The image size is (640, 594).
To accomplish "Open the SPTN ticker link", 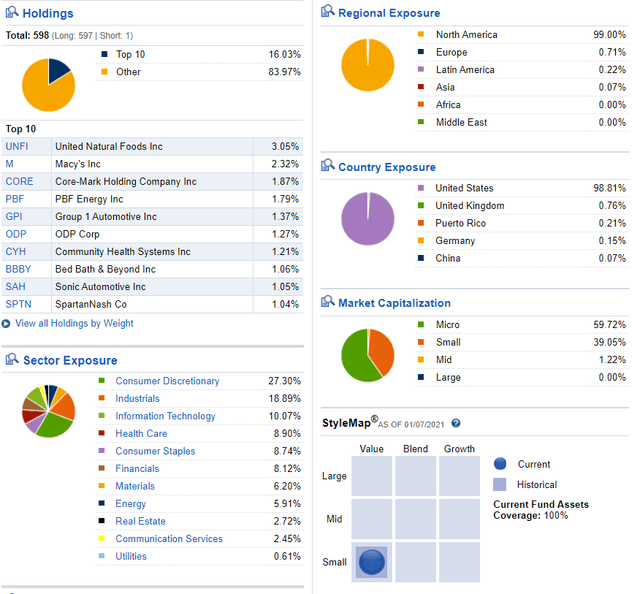I will point(18,304).
